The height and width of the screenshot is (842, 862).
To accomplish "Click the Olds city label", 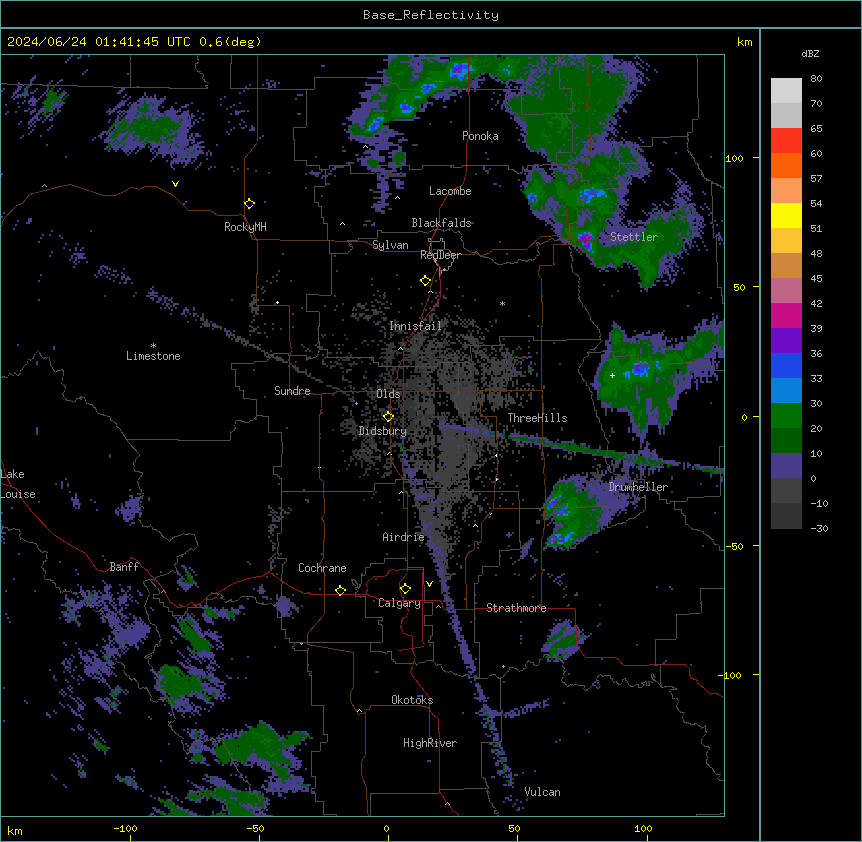I will click(388, 394).
